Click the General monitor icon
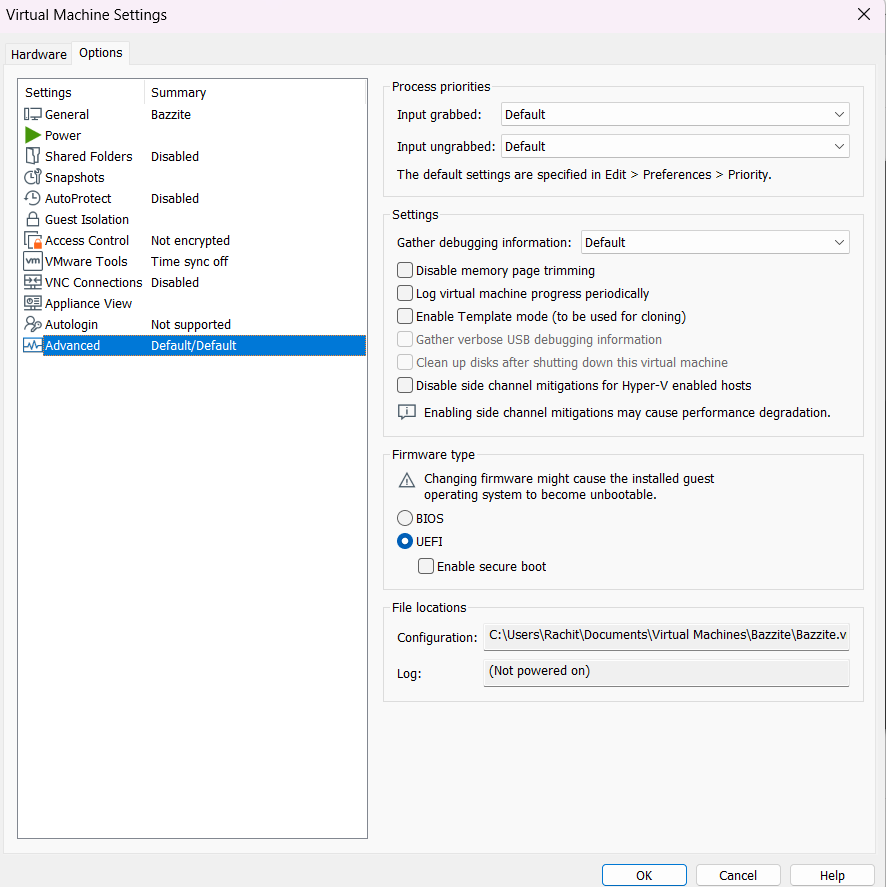The image size is (886, 887). point(33,114)
